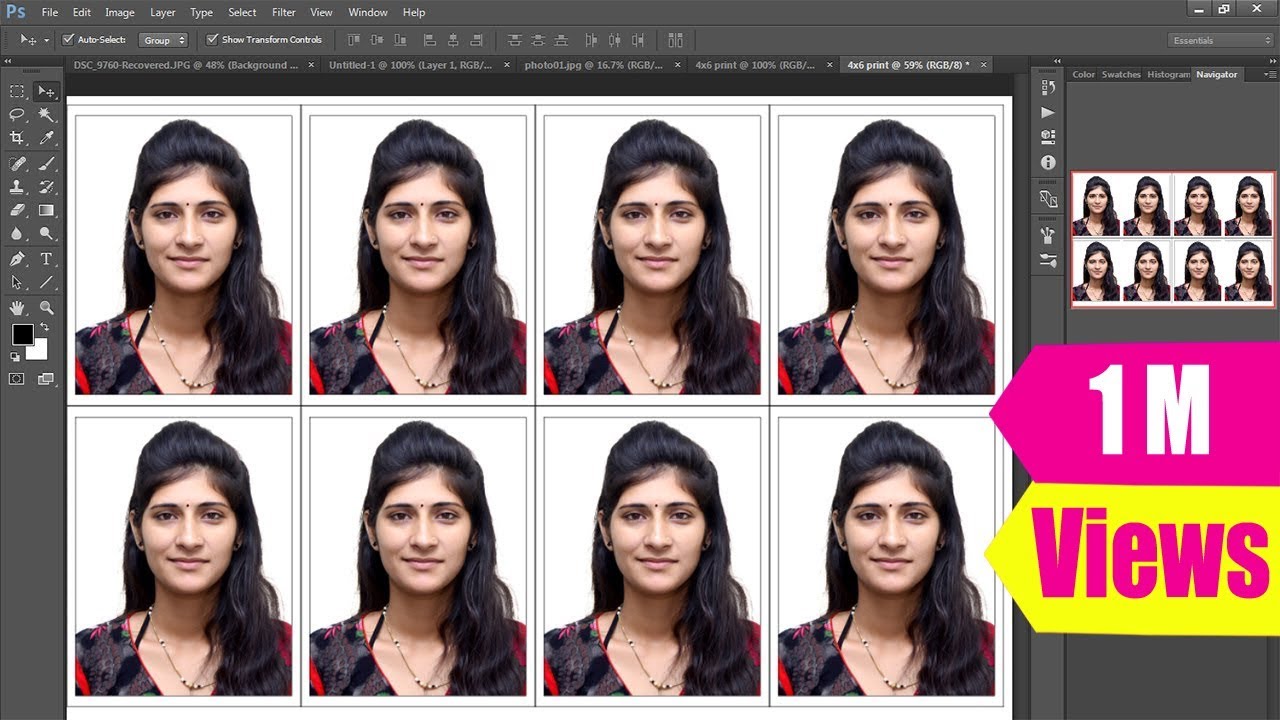Screen dimensions: 1280x720
Task: Close the DSC_9760-Recovered.JPG tab
Action: [x=310, y=65]
